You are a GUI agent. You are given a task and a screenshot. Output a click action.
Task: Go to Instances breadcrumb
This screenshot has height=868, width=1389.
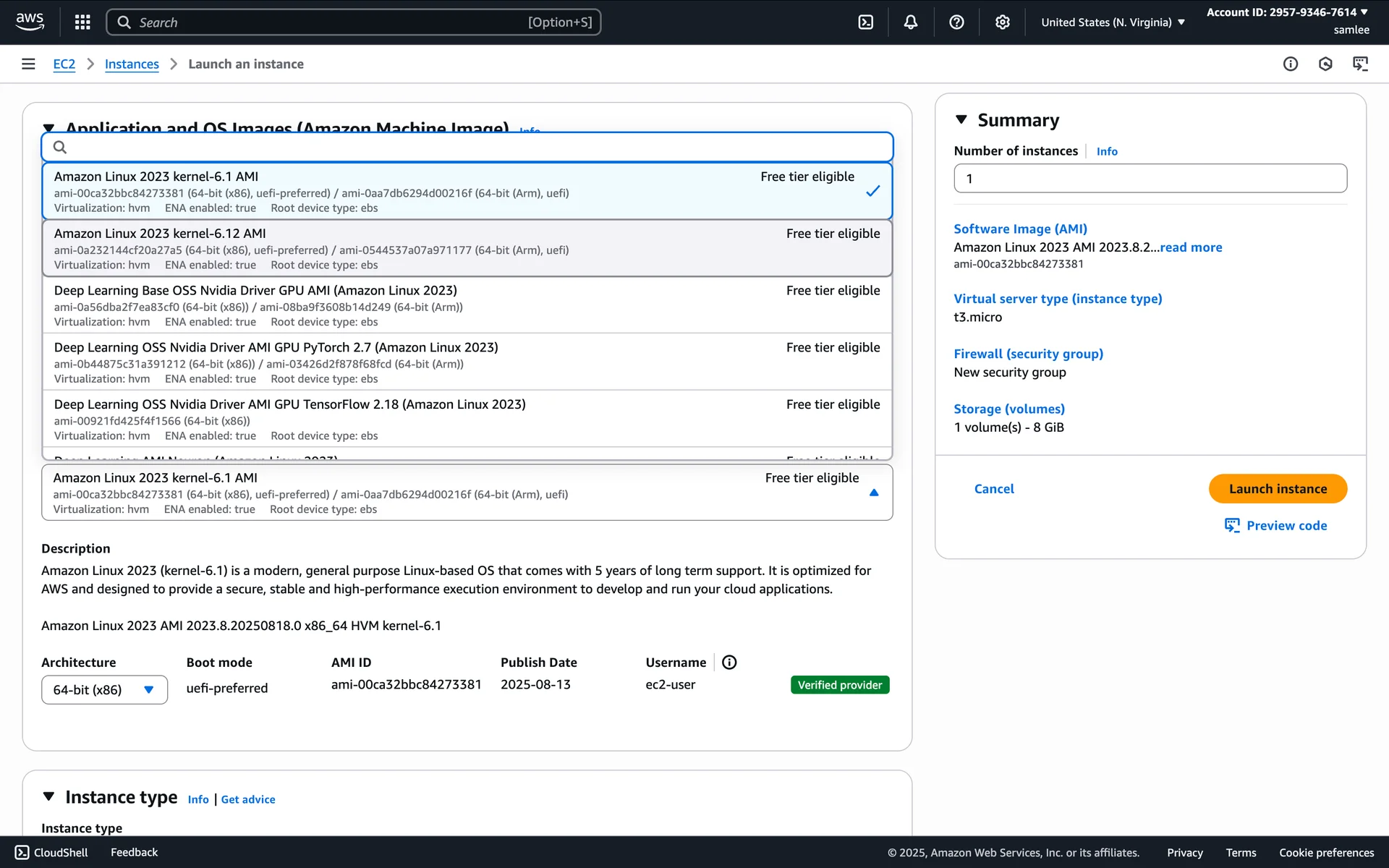pos(132,64)
